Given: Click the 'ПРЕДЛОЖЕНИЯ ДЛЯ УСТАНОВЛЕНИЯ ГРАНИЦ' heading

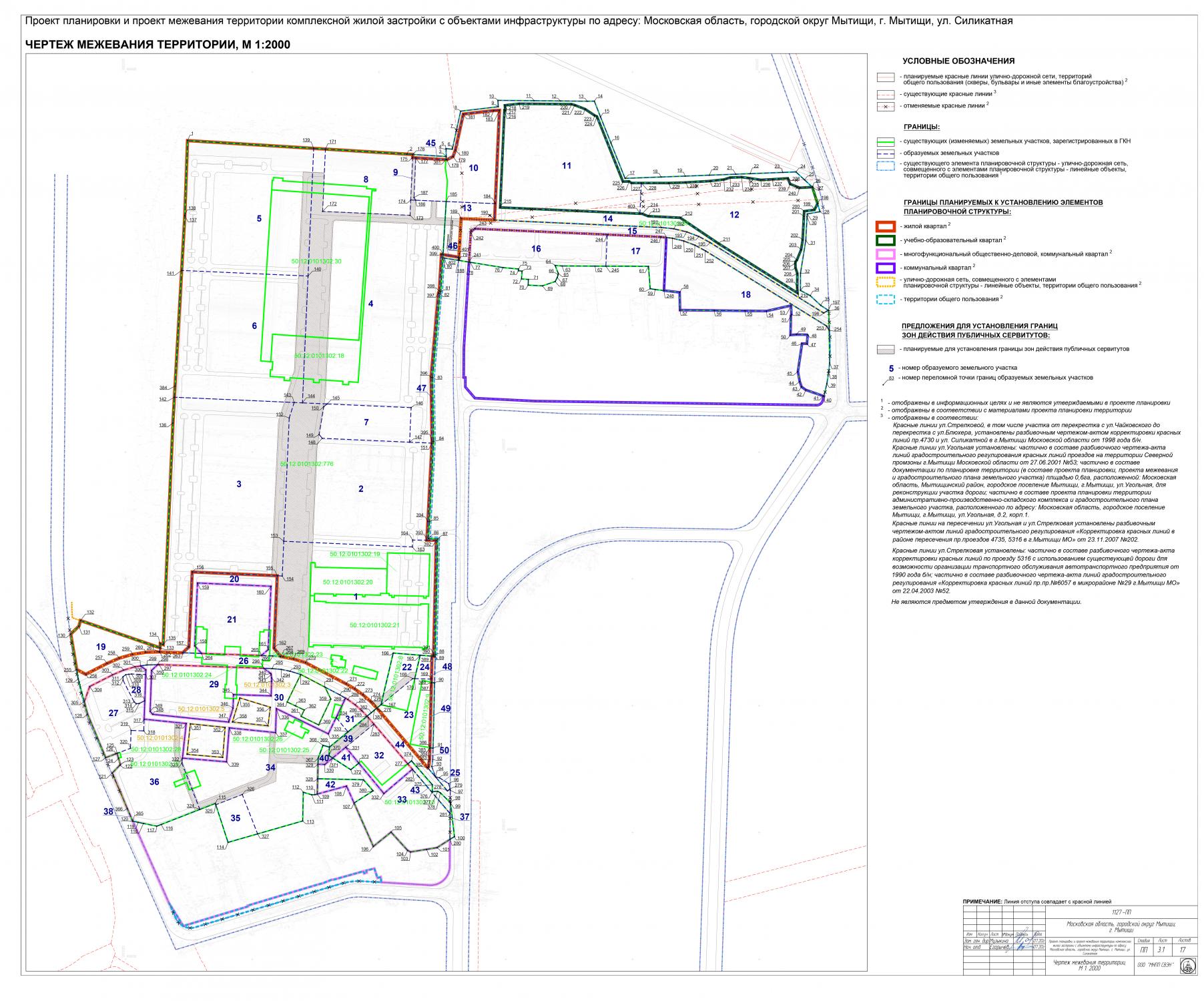Looking at the screenshot, I should click(x=981, y=326).
